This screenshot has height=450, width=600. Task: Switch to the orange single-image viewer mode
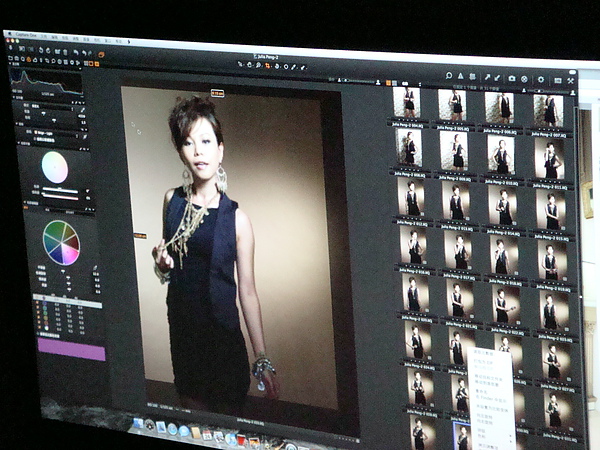(x=388, y=83)
